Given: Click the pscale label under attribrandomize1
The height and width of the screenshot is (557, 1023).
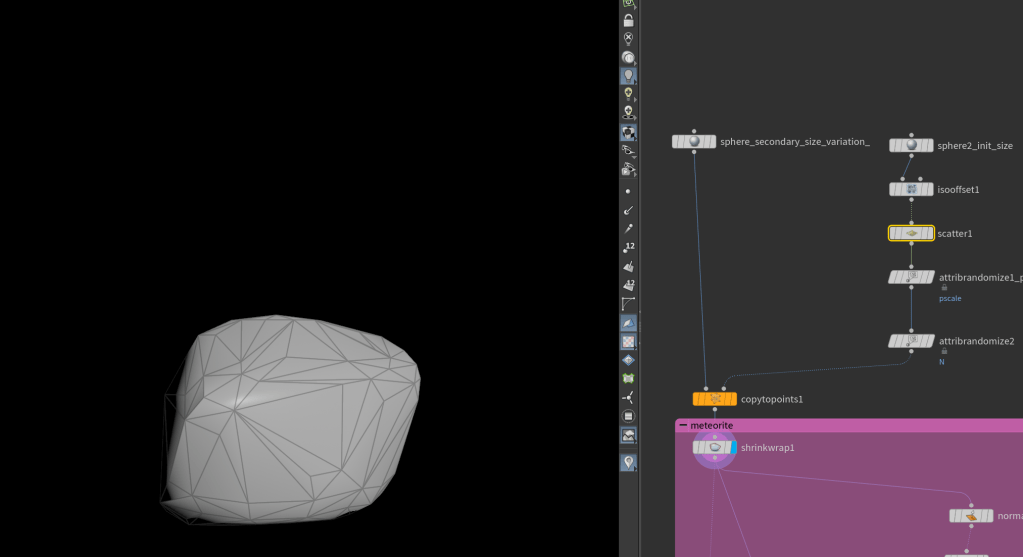Looking at the screenshot, I should pos(949,298).
